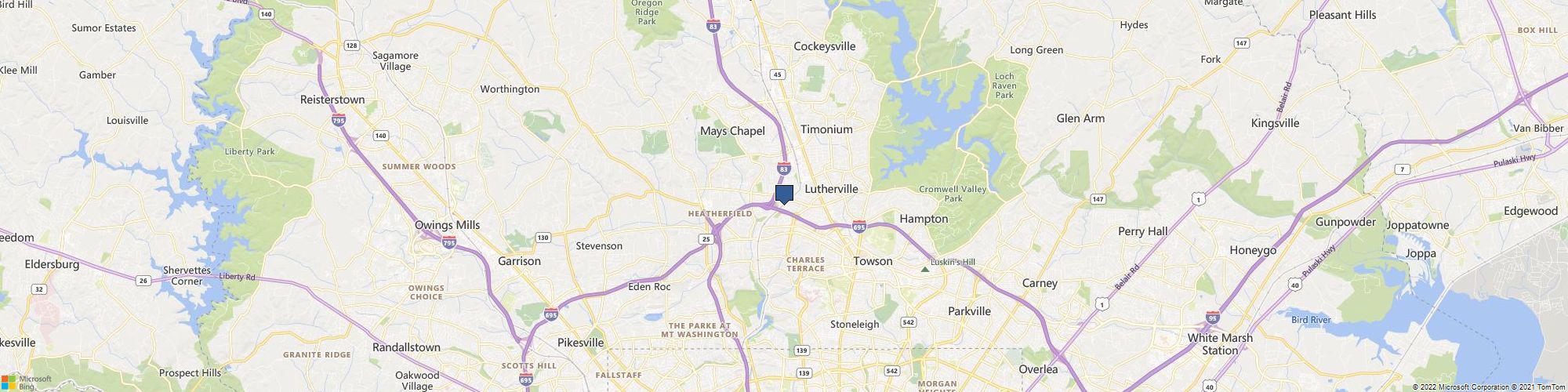Image resolution: width=1568 pixels, height=392 pixels.
Task: Click the blue location pin near Lutherville
Action: pyautogui.click(x=784, y=195)
